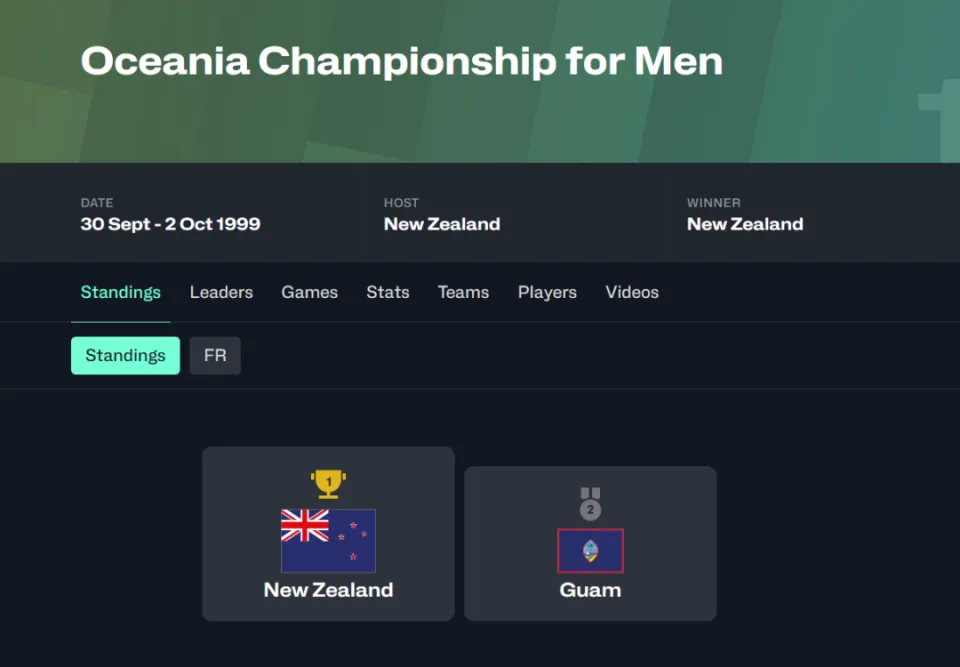Select the Players tab
The height and width of the screenshot is (667, 960).
547,292
